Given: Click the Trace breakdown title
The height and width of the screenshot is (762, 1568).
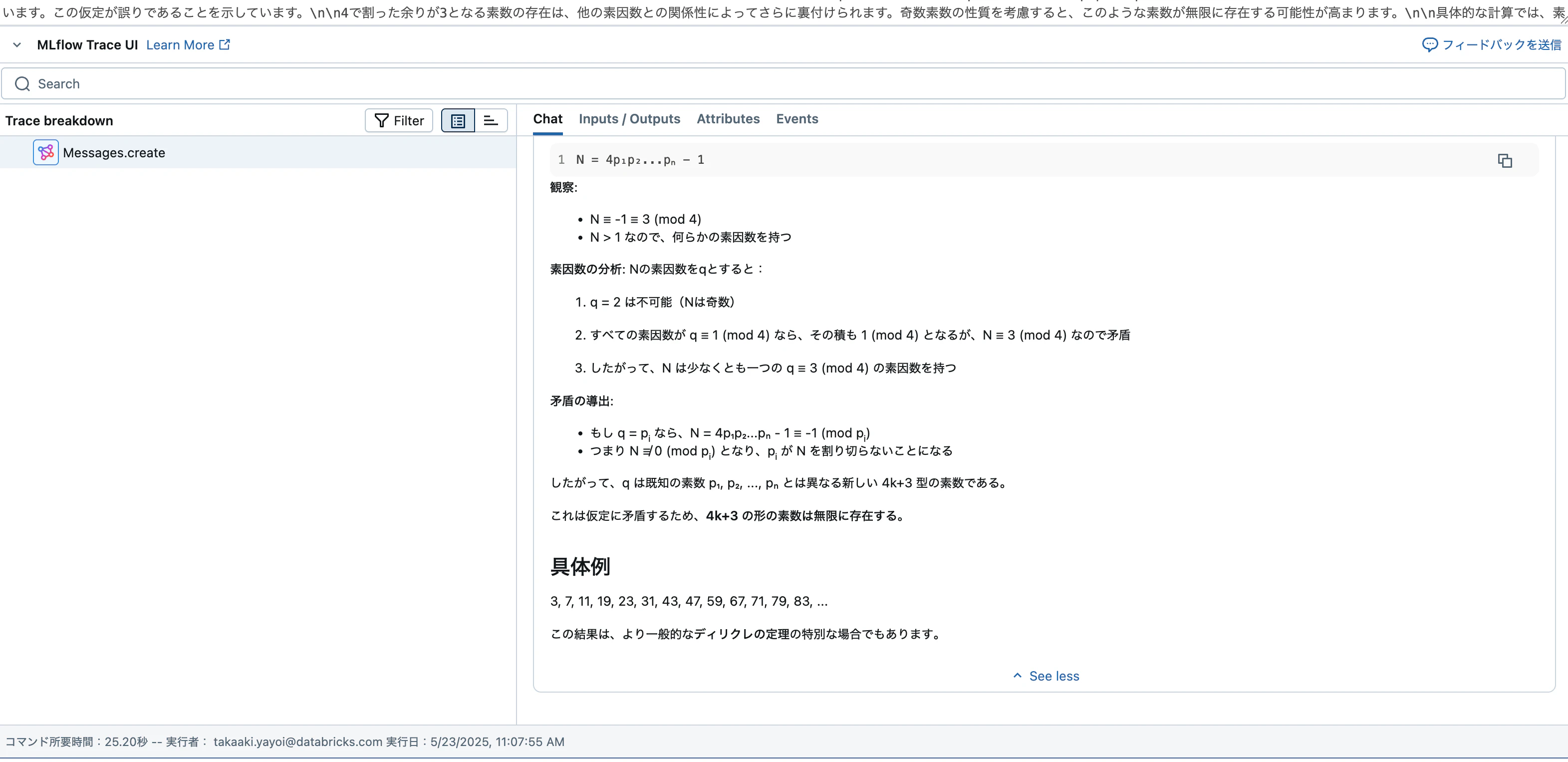Looking at the screenshot, I should click(x=59, y=121).
